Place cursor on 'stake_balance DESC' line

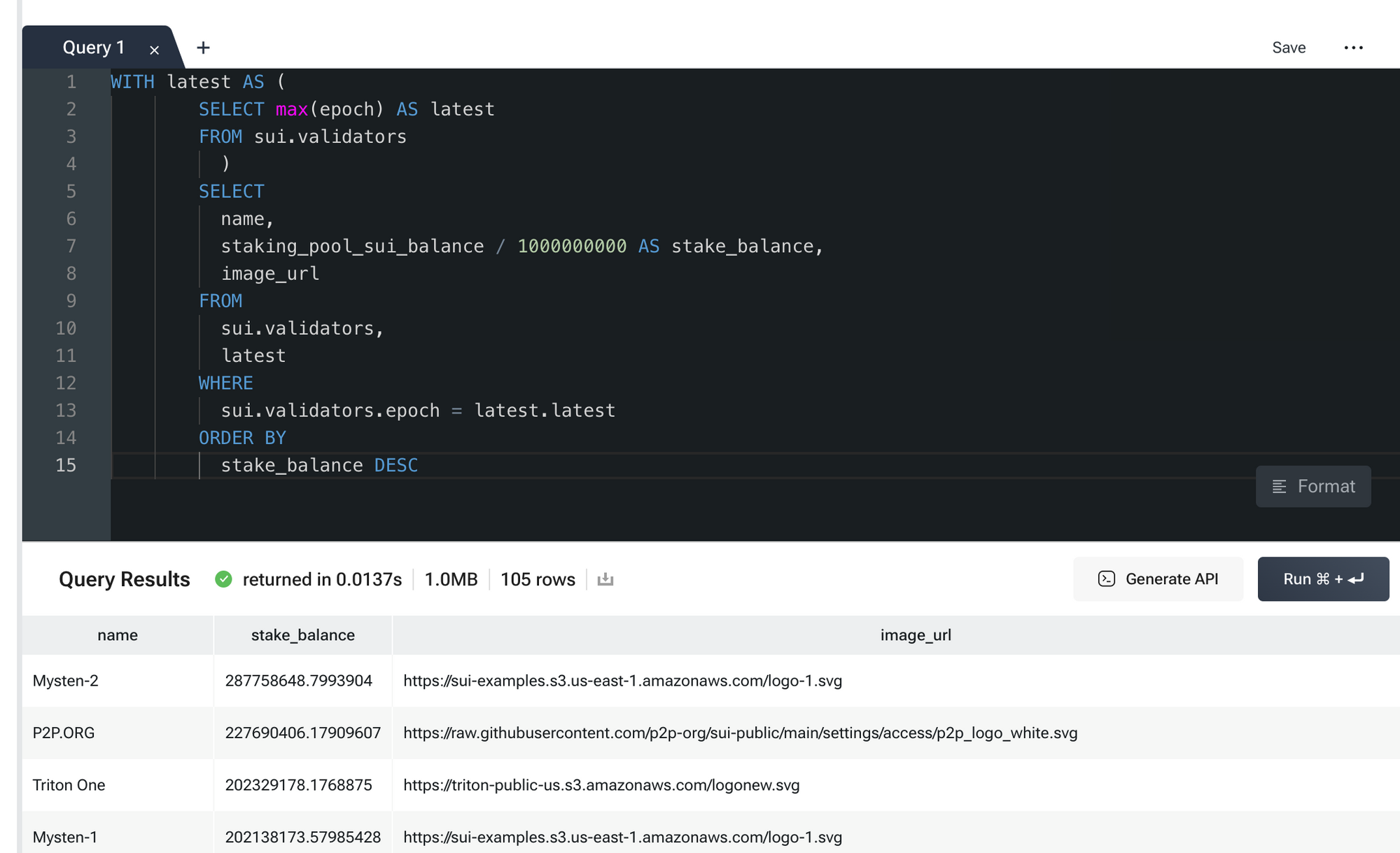point(319,465)
